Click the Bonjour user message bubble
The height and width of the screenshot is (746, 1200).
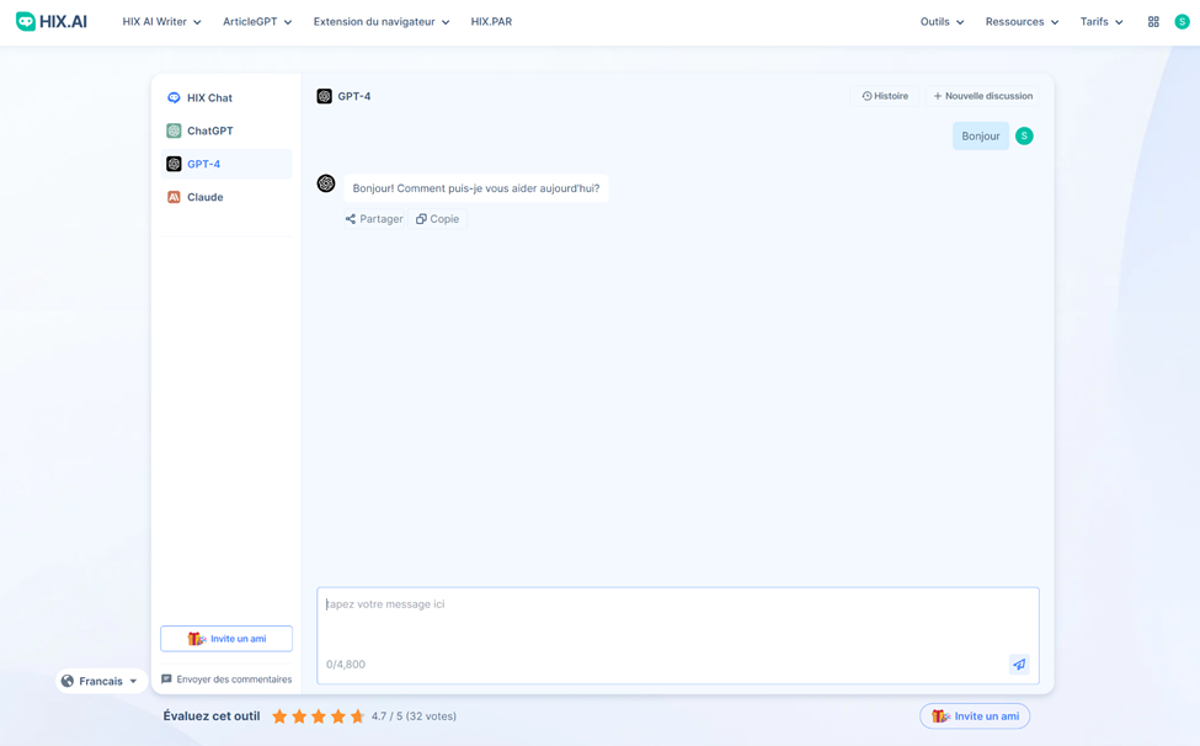[981, 136]
